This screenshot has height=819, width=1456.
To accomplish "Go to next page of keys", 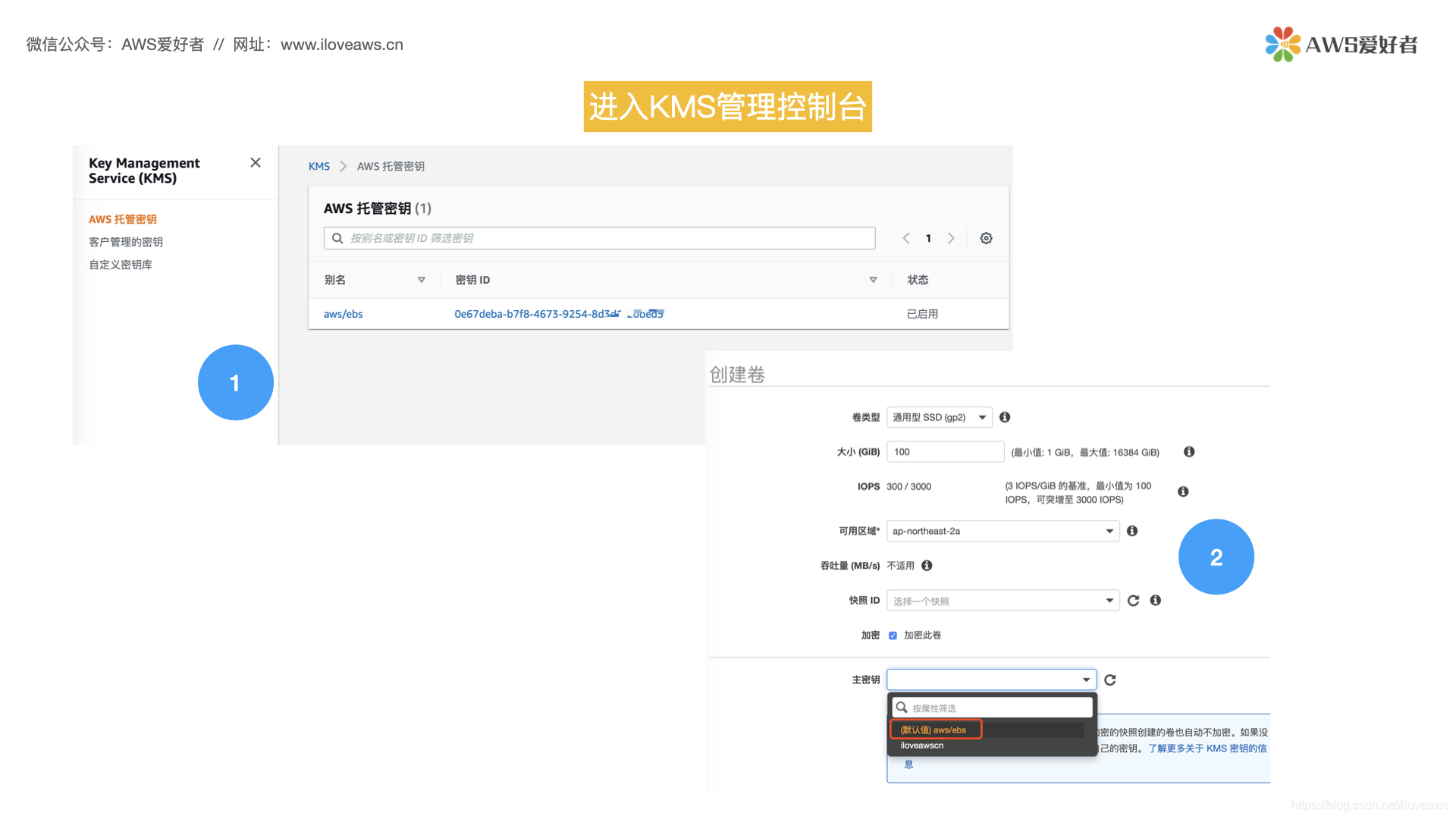I will pyautogui.click(x=951, y=238).
